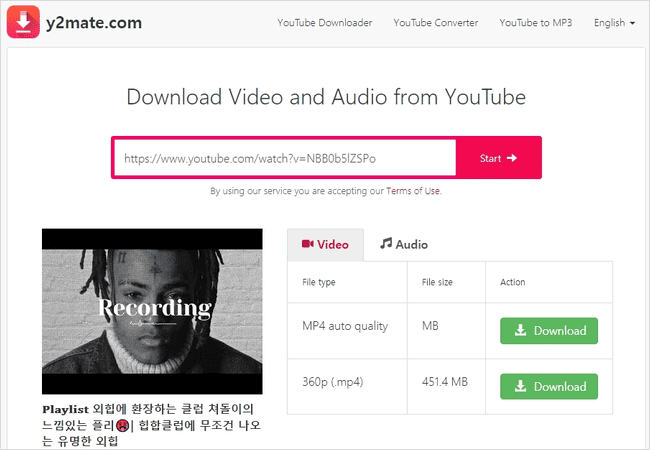This screenshot has height=450, width=650.
Task: Expand the English language dropdown
Action: click(x=614, y=23)
